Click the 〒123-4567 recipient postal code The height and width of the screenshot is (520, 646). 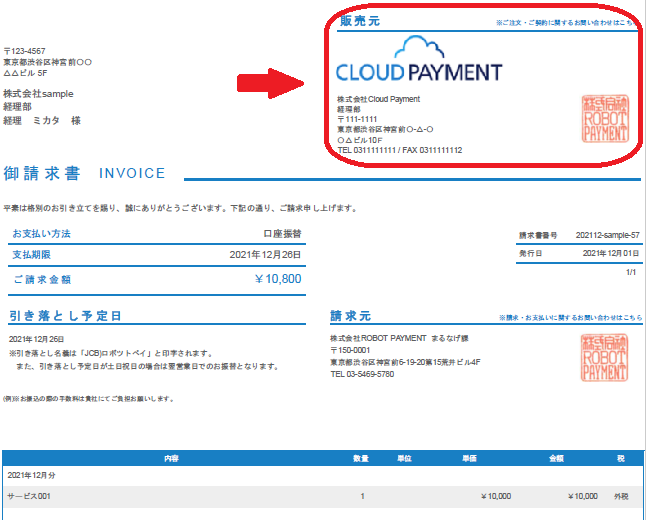point(24,51)
